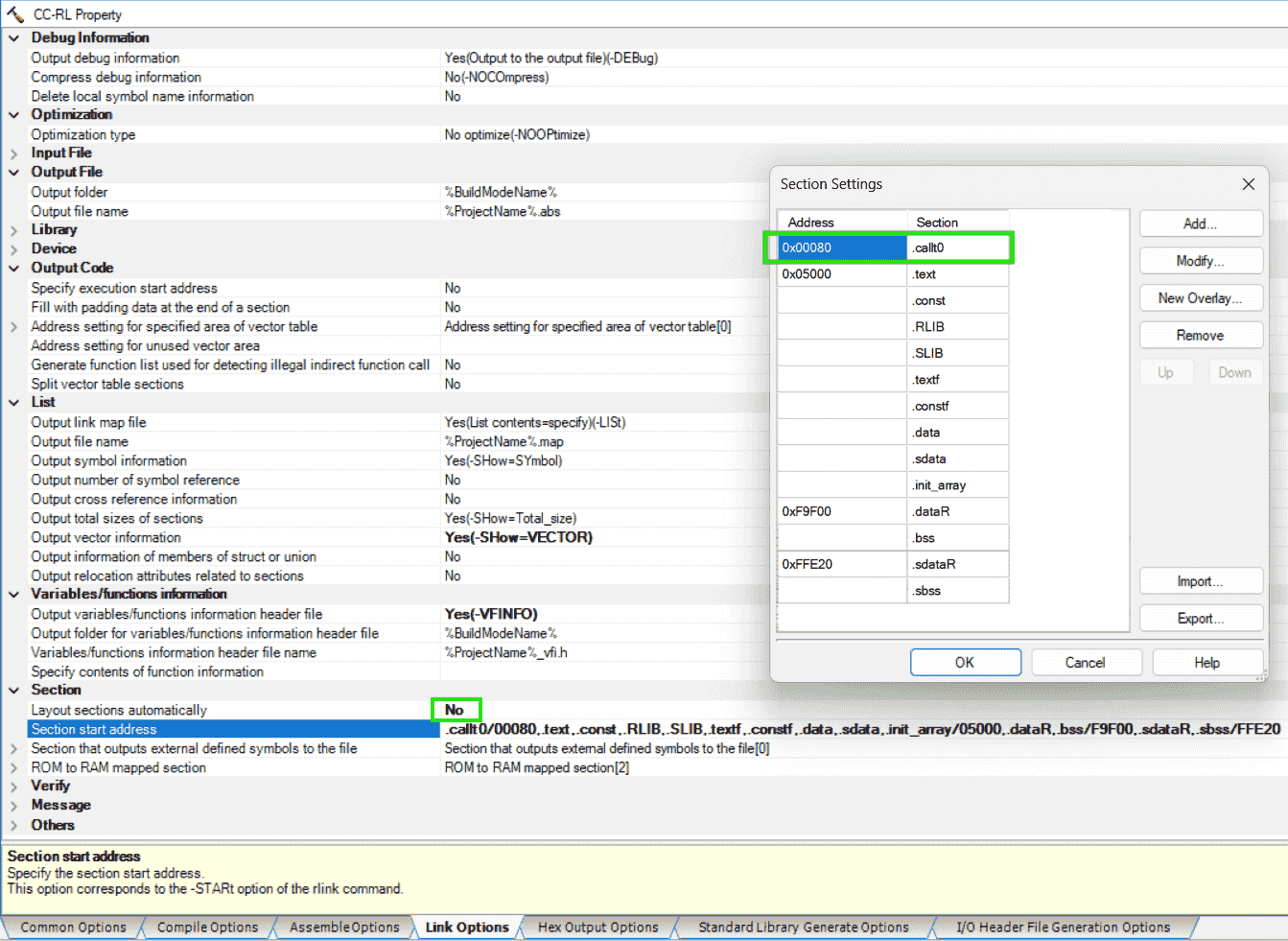
Task: Select the .dataR section row
Action: tap(957, 512)
